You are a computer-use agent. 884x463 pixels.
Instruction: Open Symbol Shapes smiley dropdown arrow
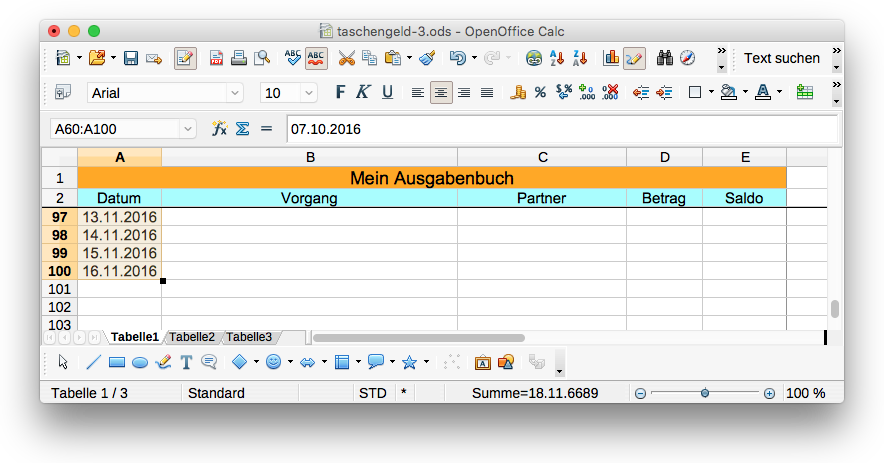click(290, 362)
